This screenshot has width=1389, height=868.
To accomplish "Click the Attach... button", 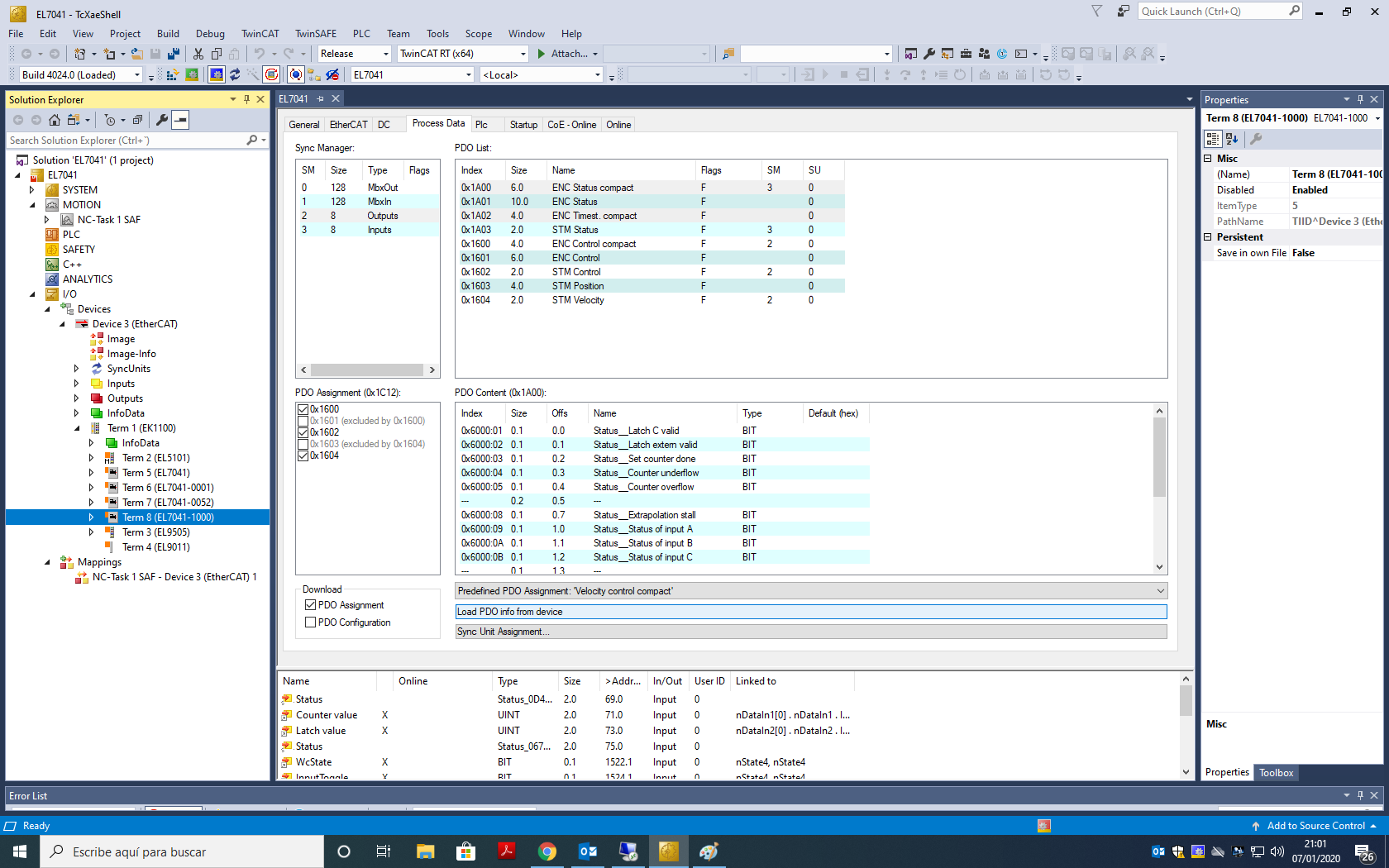I will point(569,54).
